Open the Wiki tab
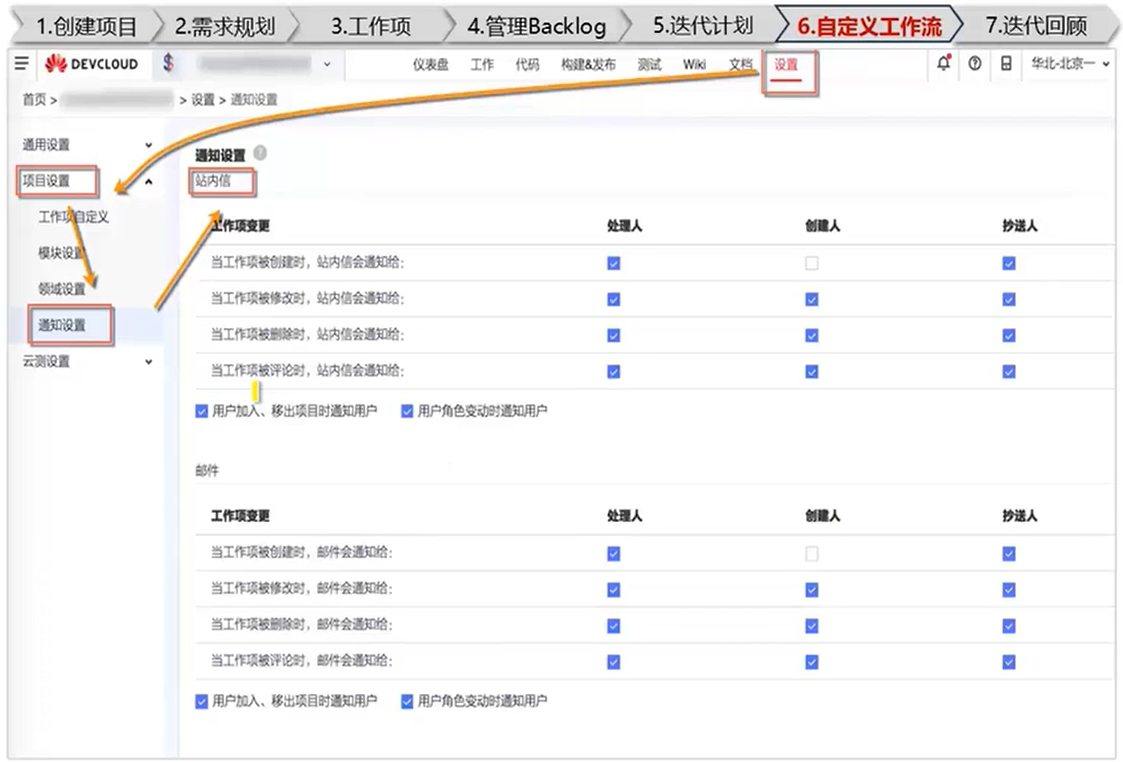 (x=694, y=64)
